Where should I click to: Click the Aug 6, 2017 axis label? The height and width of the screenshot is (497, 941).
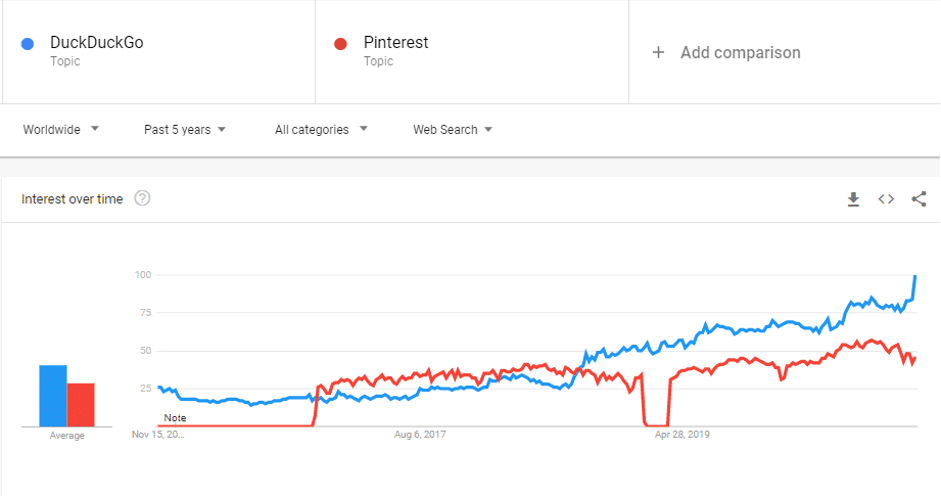[419, 435]
